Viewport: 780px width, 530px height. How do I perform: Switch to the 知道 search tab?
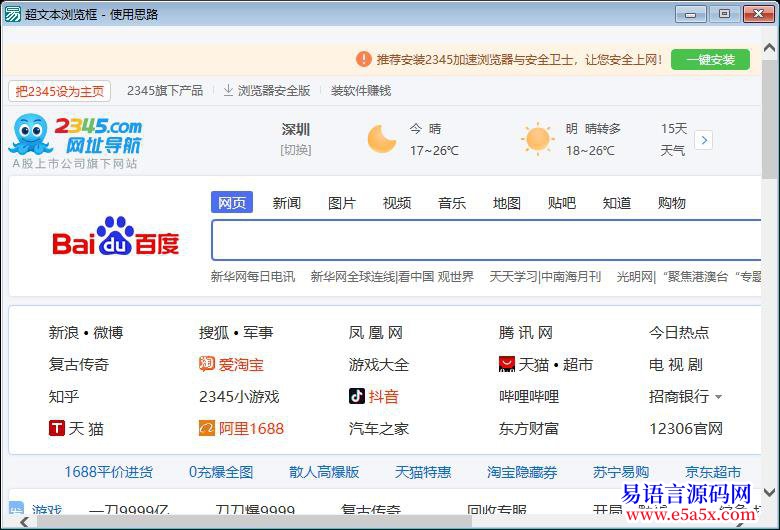click(x=617, y=203)
